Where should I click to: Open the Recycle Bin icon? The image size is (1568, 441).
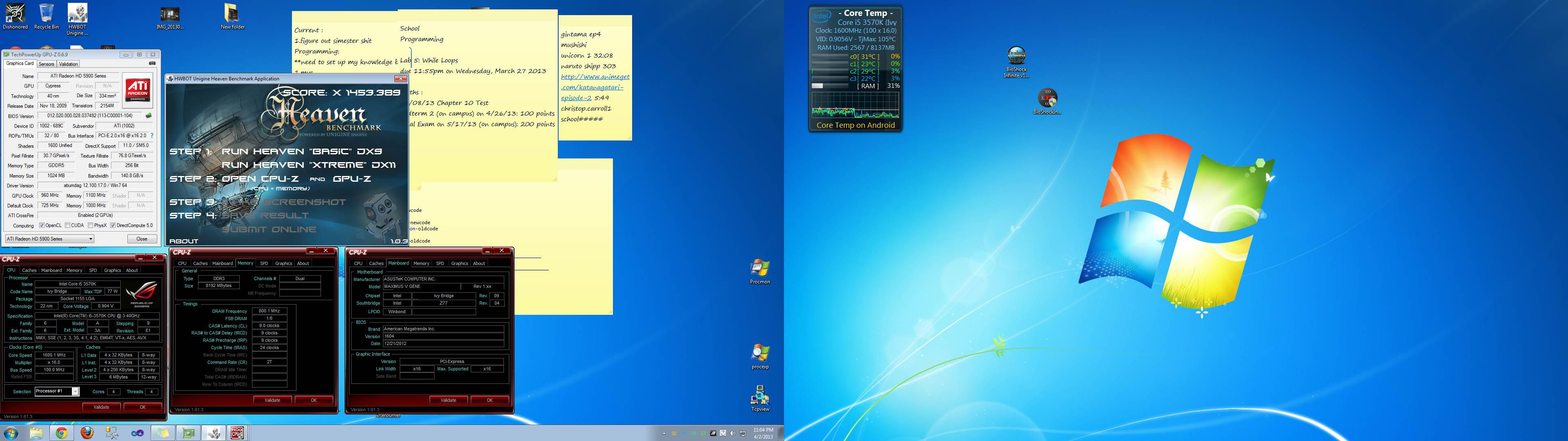pos(46,16)
